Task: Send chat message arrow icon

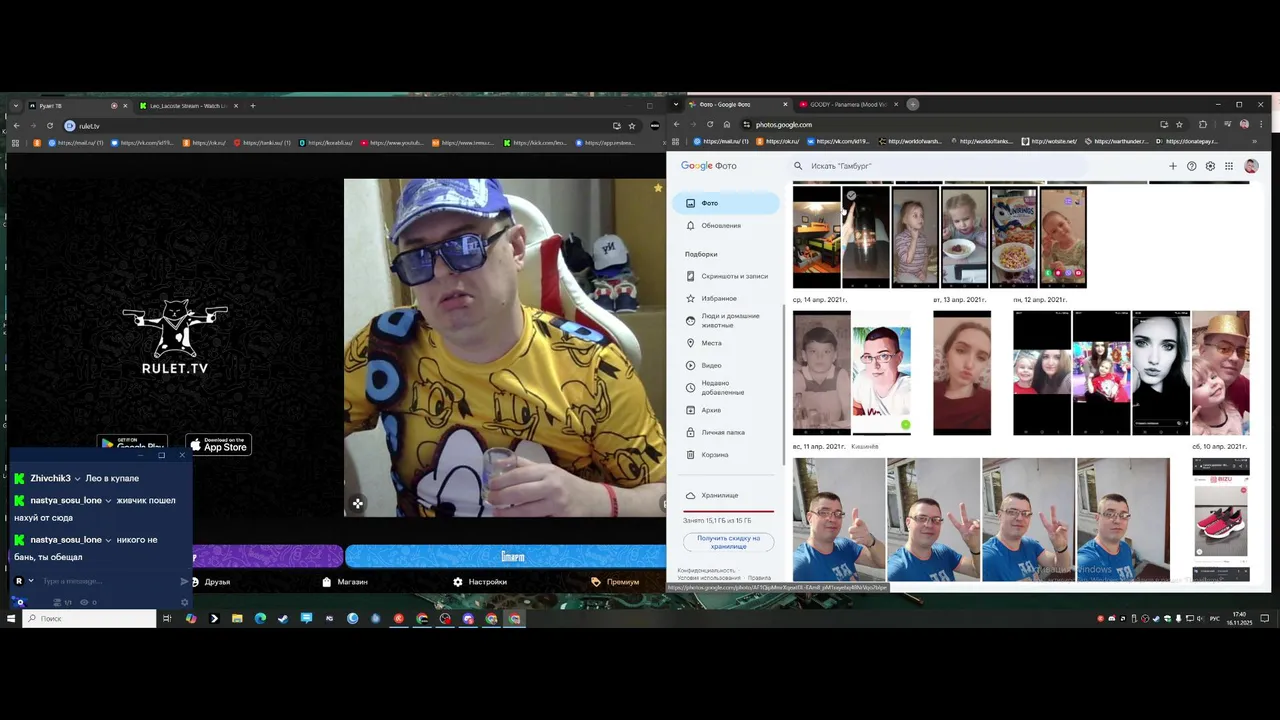Action: click(185, 581)
